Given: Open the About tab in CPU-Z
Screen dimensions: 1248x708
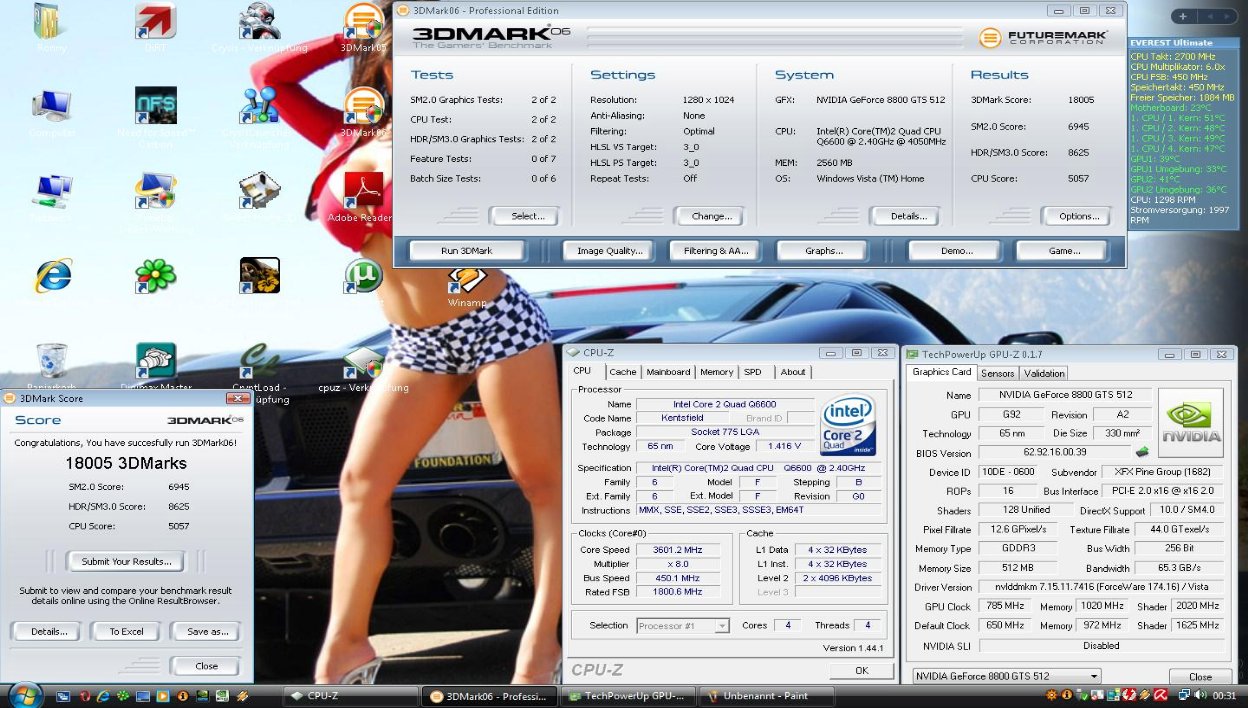Looking at the screenshot, I should [x=793, y=372].
